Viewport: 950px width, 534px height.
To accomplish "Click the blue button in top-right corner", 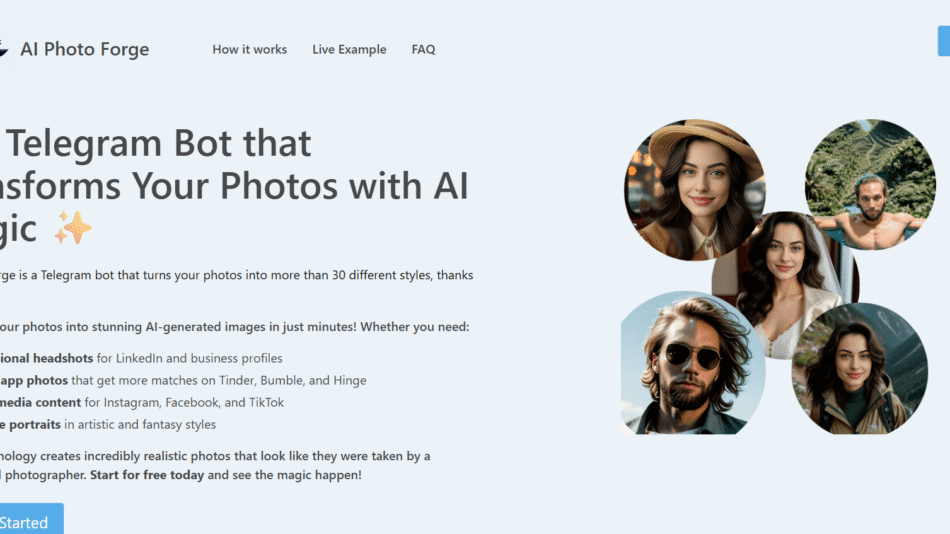I will (944, 41).
